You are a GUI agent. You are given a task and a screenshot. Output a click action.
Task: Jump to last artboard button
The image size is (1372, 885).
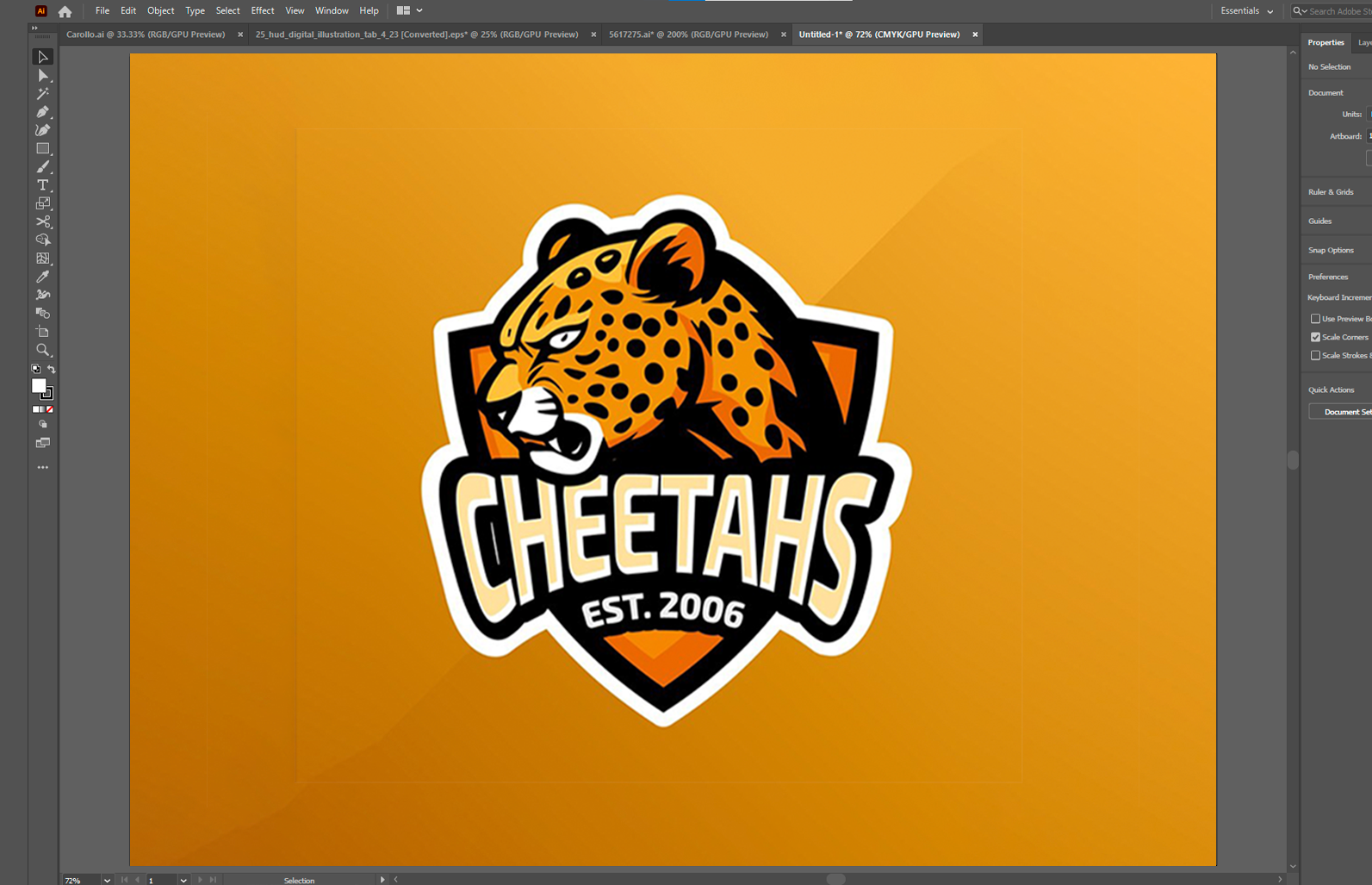coord(213,880)
